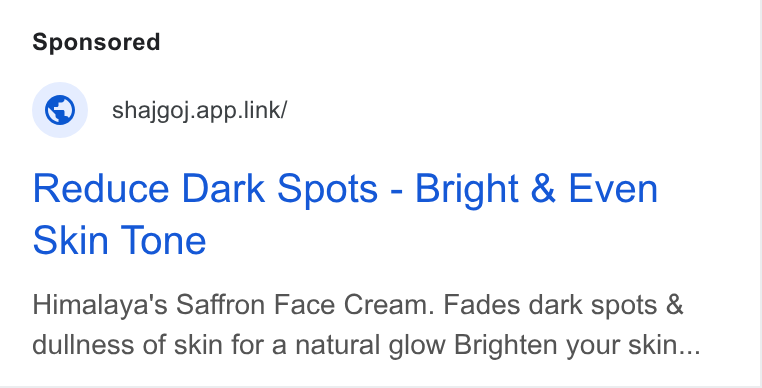Click the 'Skin Tone' headline second line
Image resolution: width=762 pixels, height=388 pixels.
click(x=120, y=240)
